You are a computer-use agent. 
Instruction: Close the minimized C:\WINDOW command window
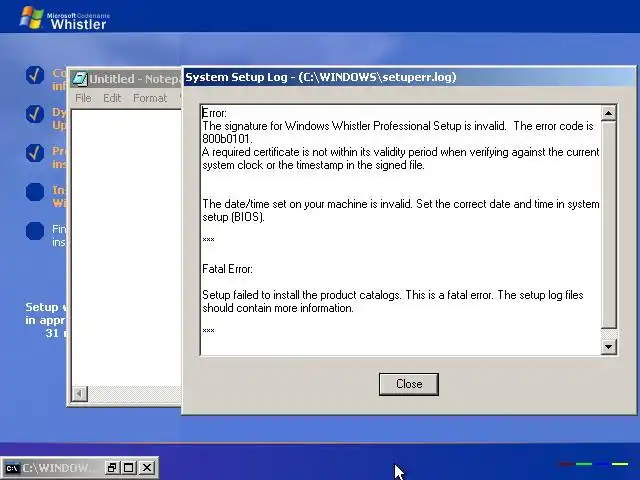pyautogui.click(x=147, y=468)
